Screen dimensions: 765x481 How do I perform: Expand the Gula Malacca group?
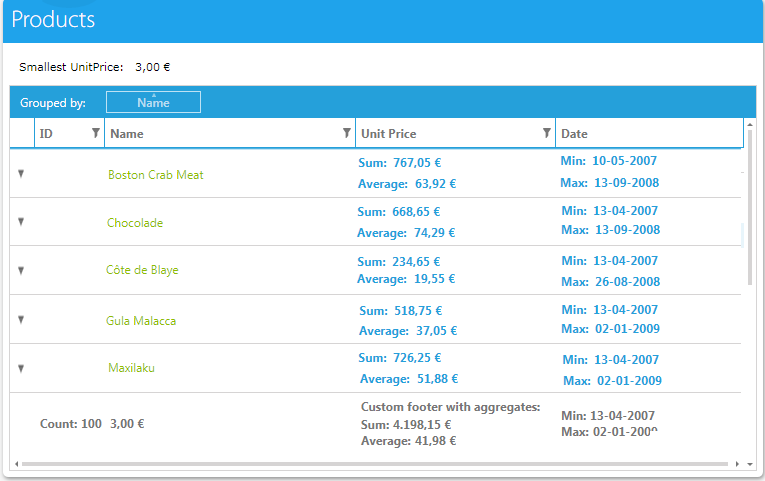coord(21,320)
